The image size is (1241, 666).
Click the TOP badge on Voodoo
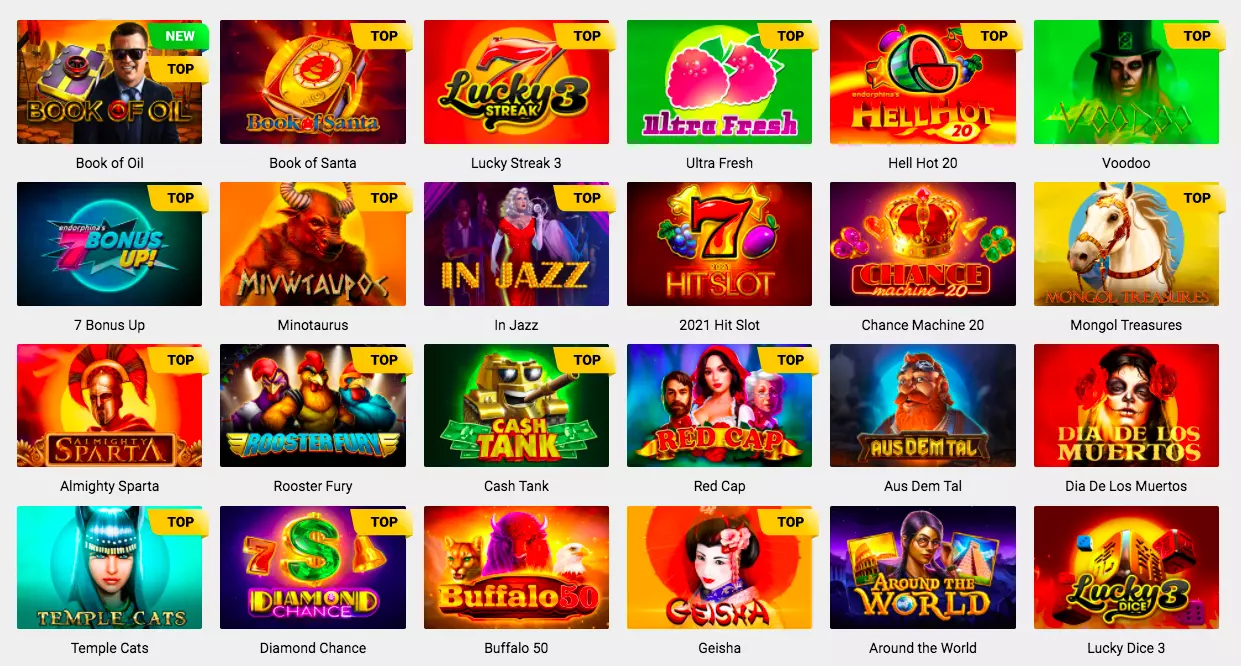click(1196, 36)
